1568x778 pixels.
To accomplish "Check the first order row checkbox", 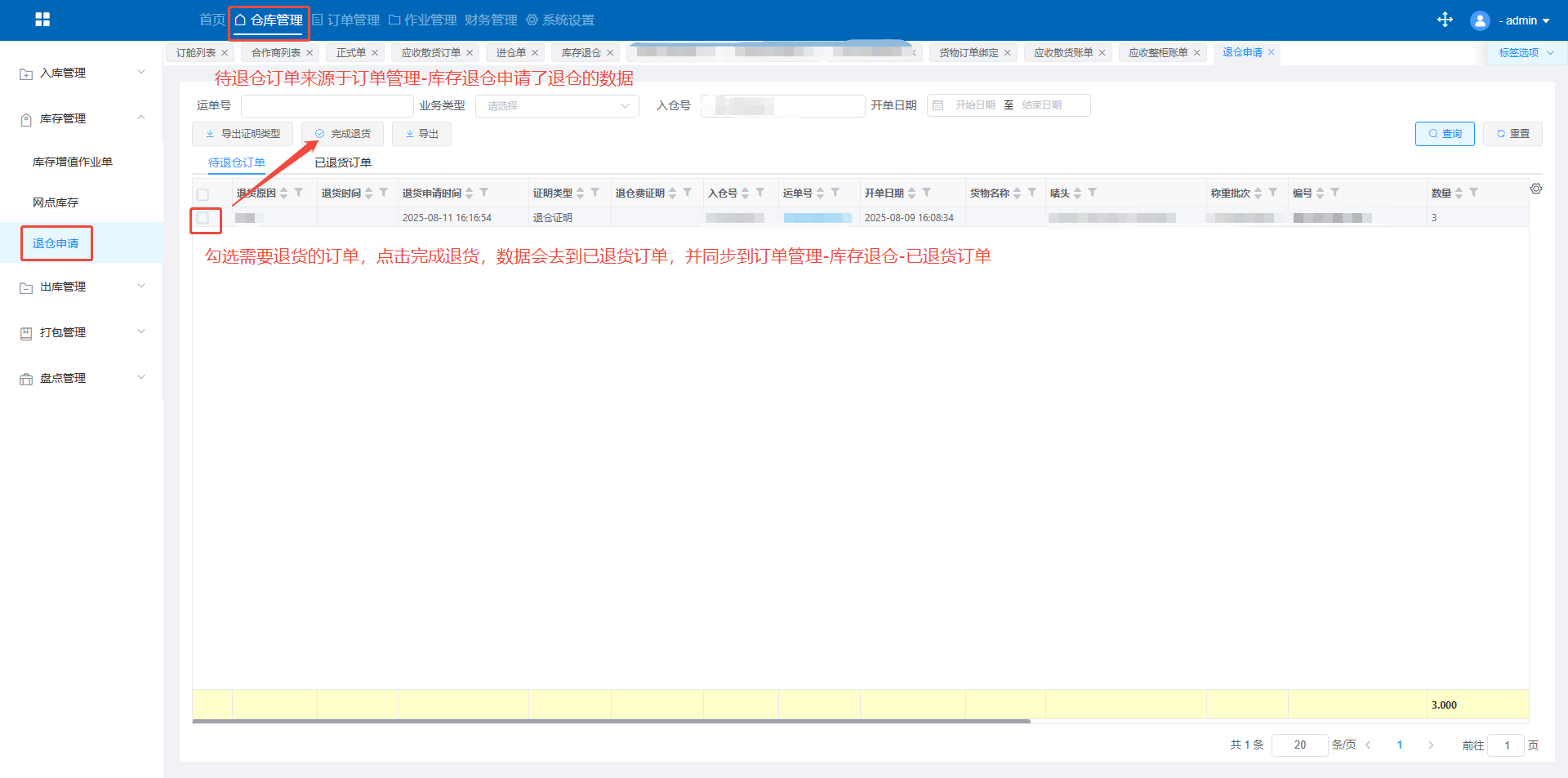I will (203, 218).
